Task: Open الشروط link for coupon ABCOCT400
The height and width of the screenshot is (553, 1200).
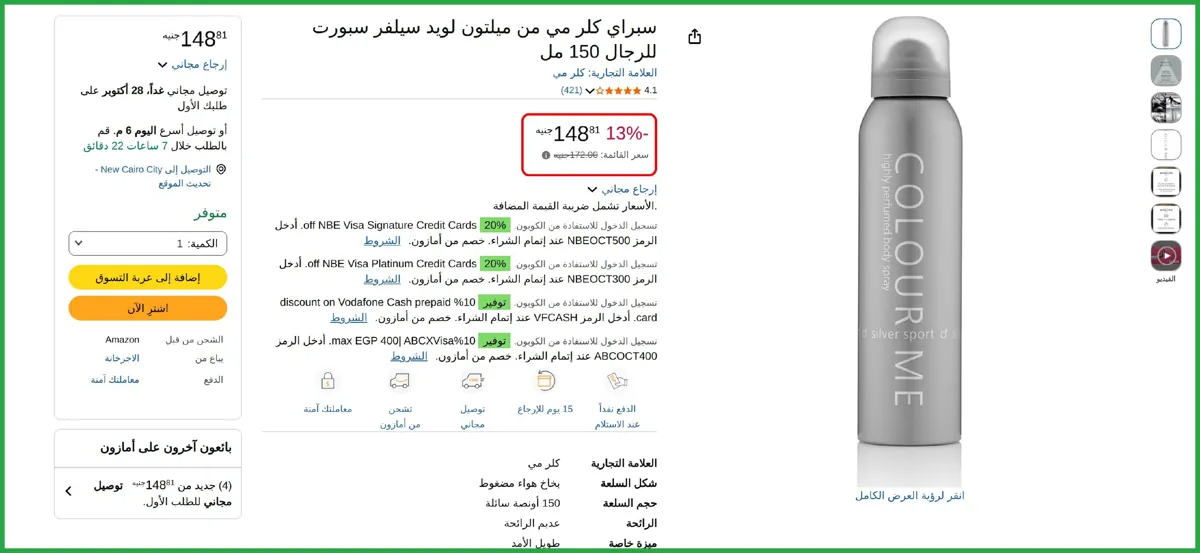Action: [x=409, y=356]
